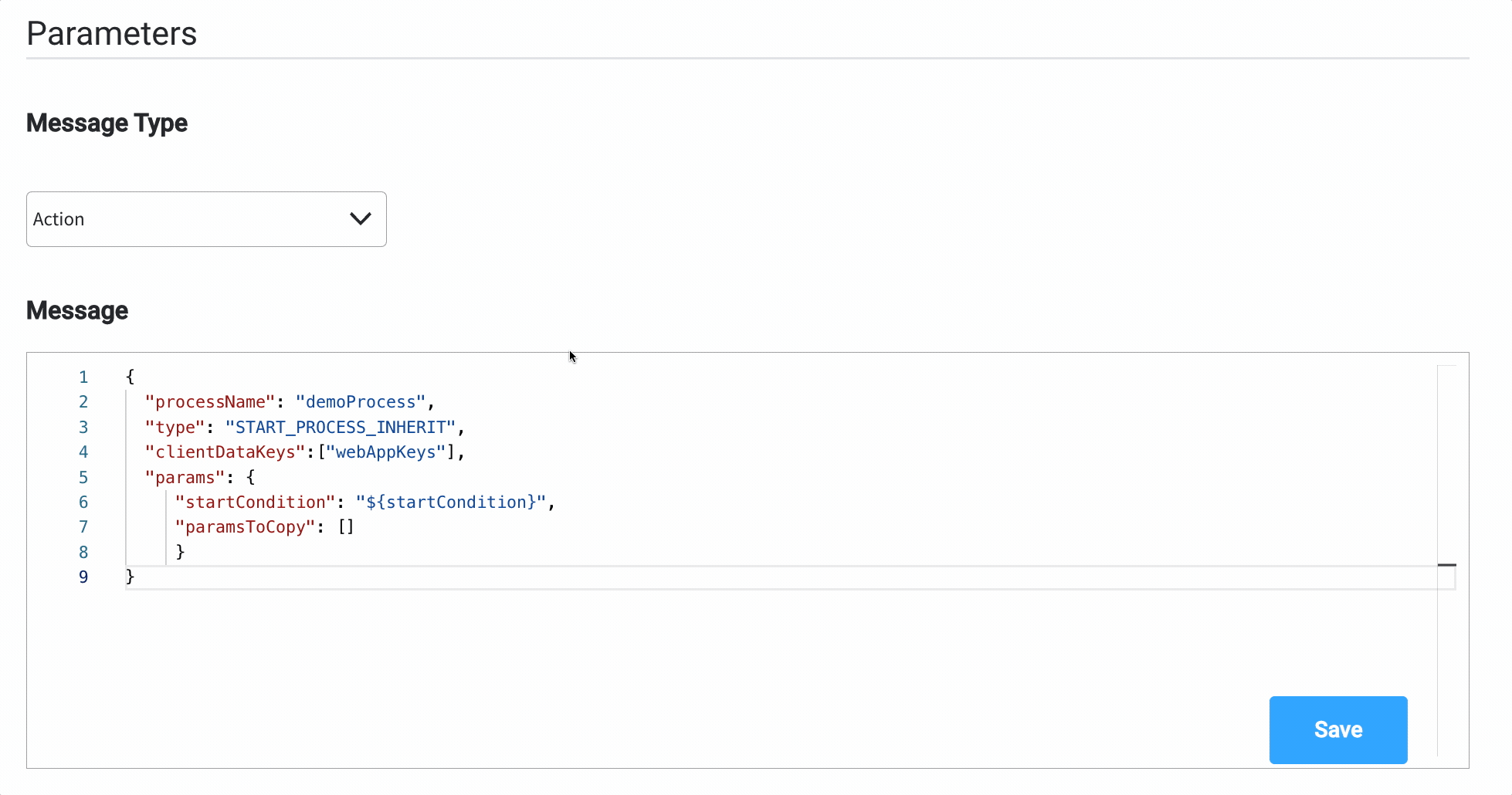Place cursor in "processName" key

[x=210, y=402]
